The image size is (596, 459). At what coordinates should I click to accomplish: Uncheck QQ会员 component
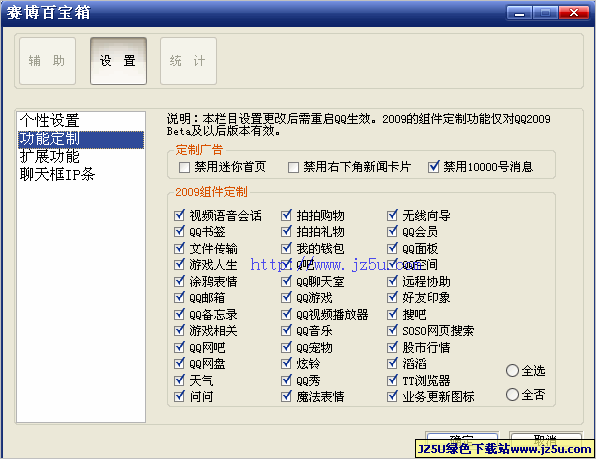pos(392,231)
